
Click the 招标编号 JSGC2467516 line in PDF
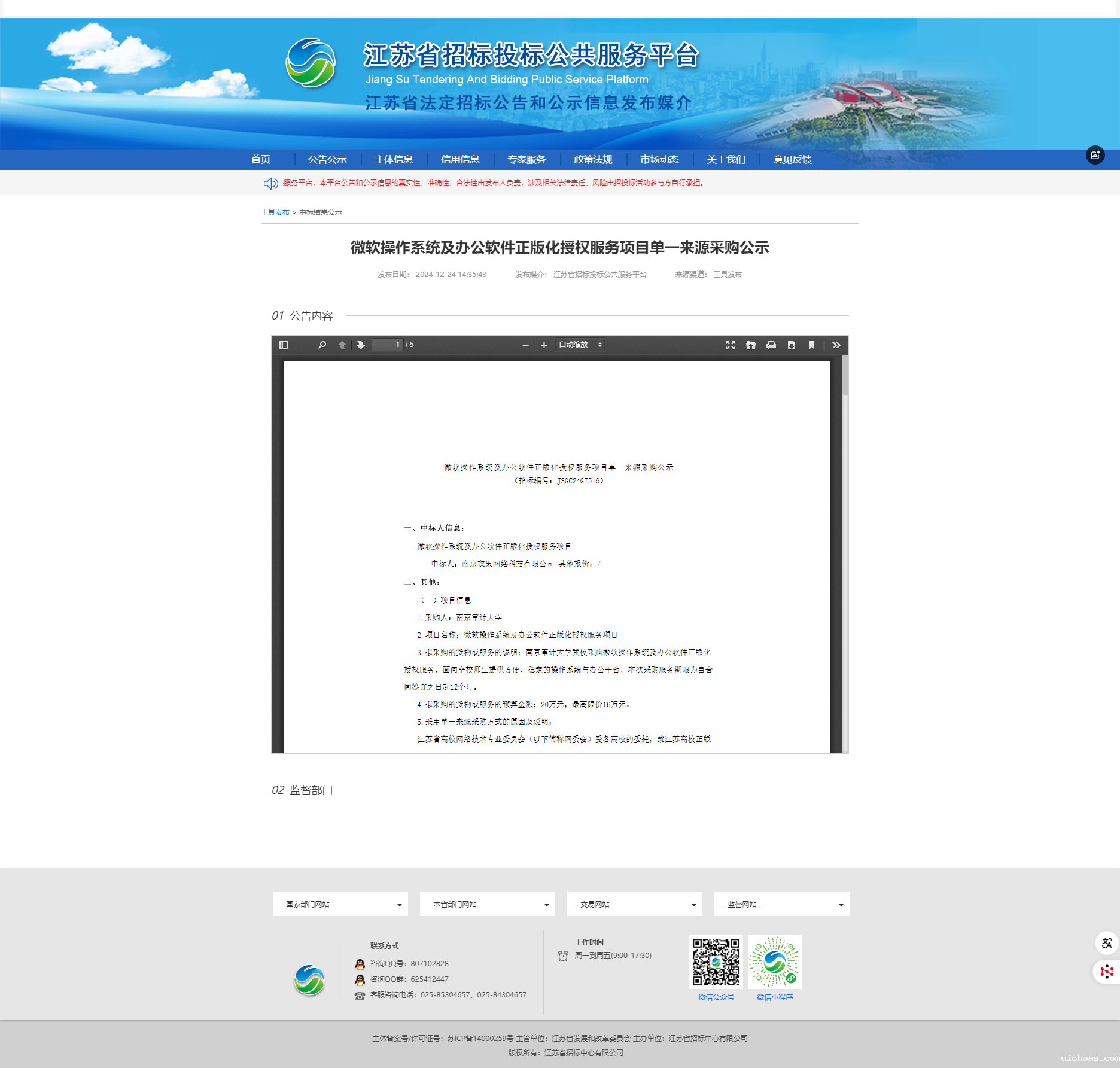coord(559,481)
